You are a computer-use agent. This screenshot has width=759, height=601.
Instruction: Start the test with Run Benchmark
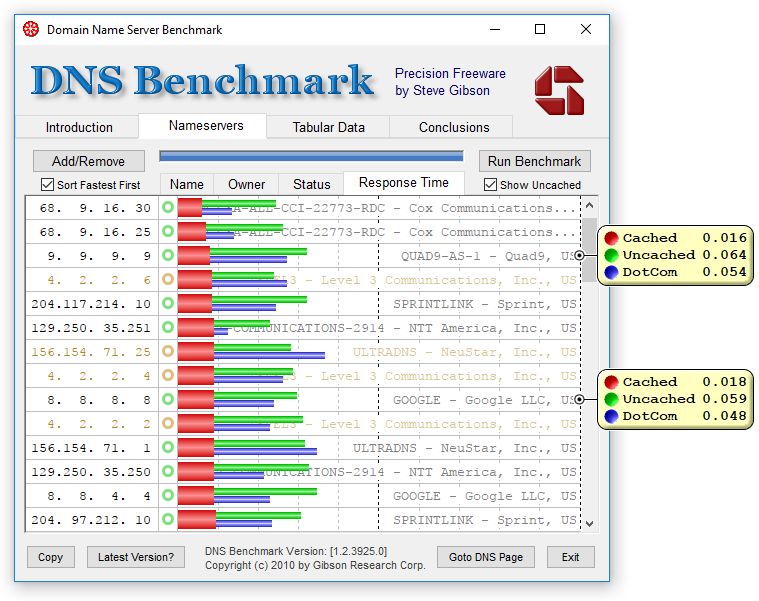click(534, 161)
